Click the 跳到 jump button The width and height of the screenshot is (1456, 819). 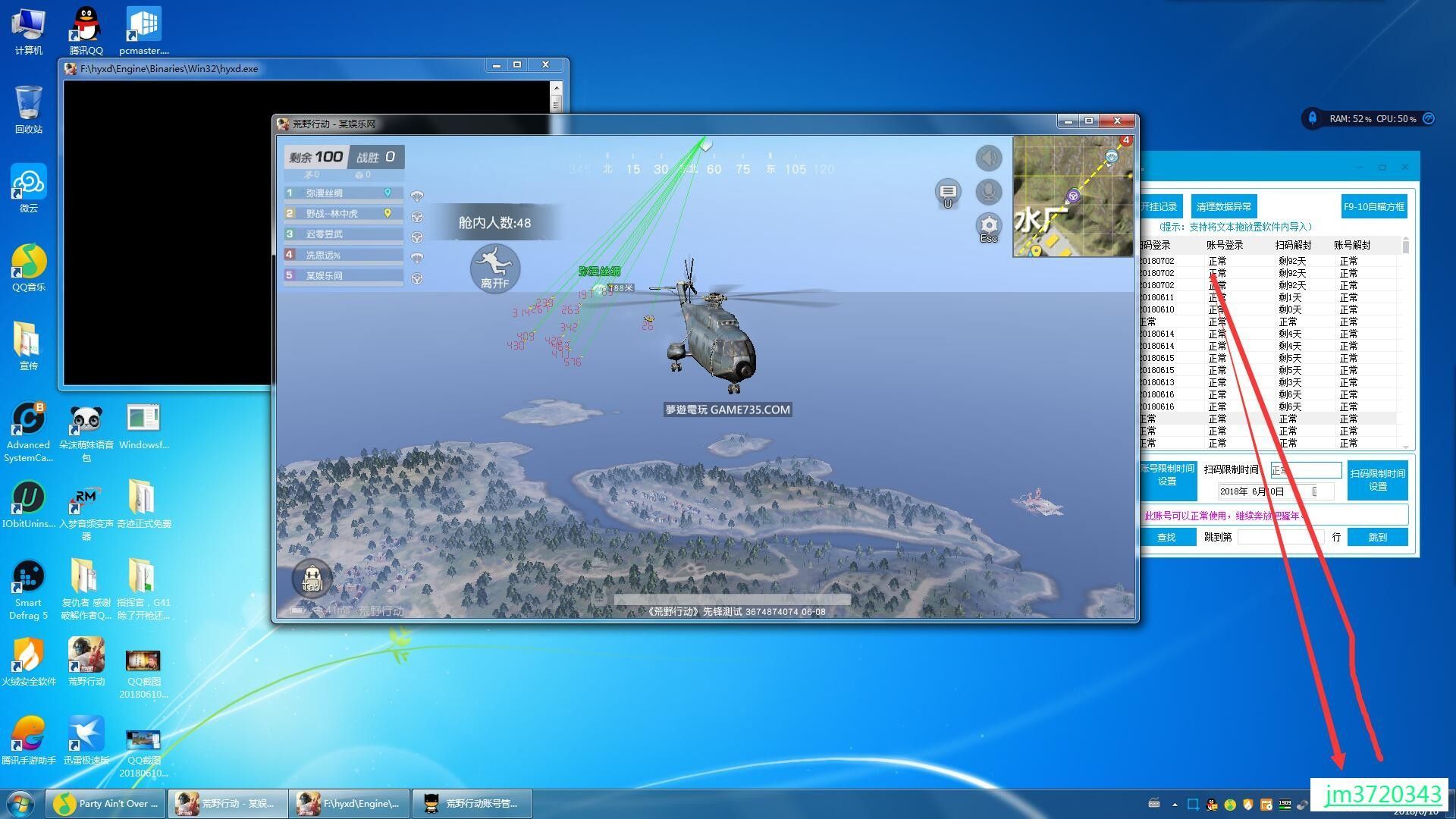tap(1377, 537)
